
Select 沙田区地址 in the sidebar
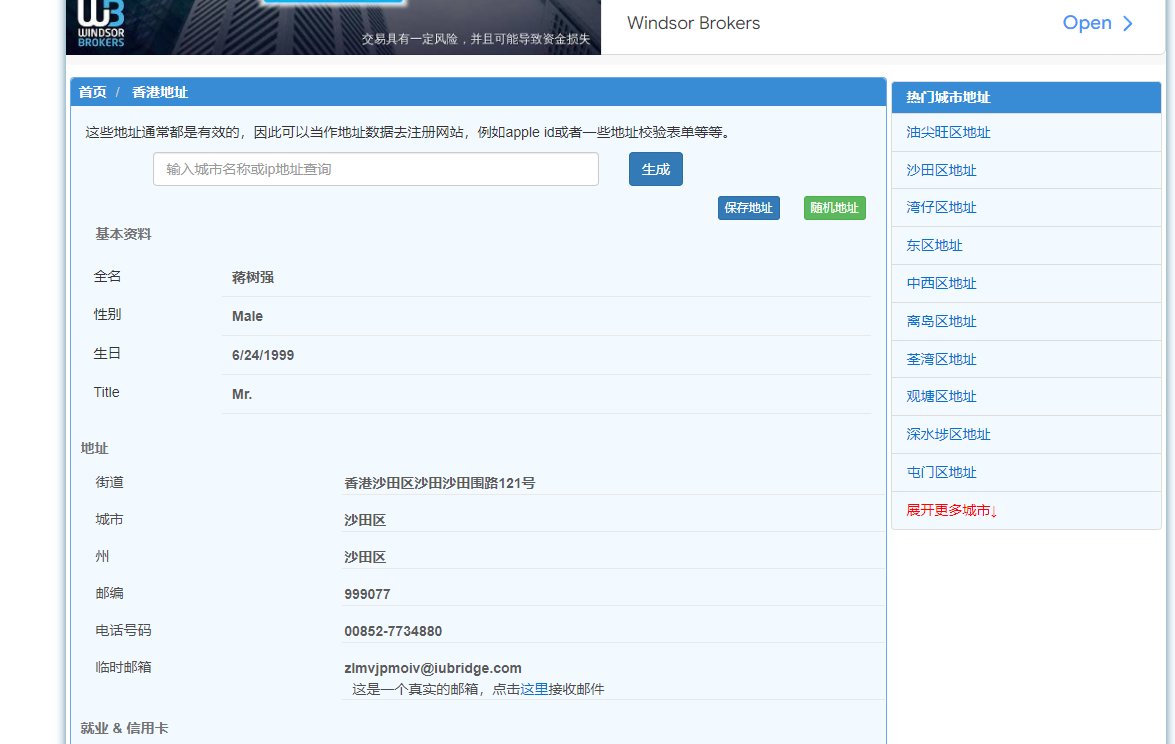[940, 170]
